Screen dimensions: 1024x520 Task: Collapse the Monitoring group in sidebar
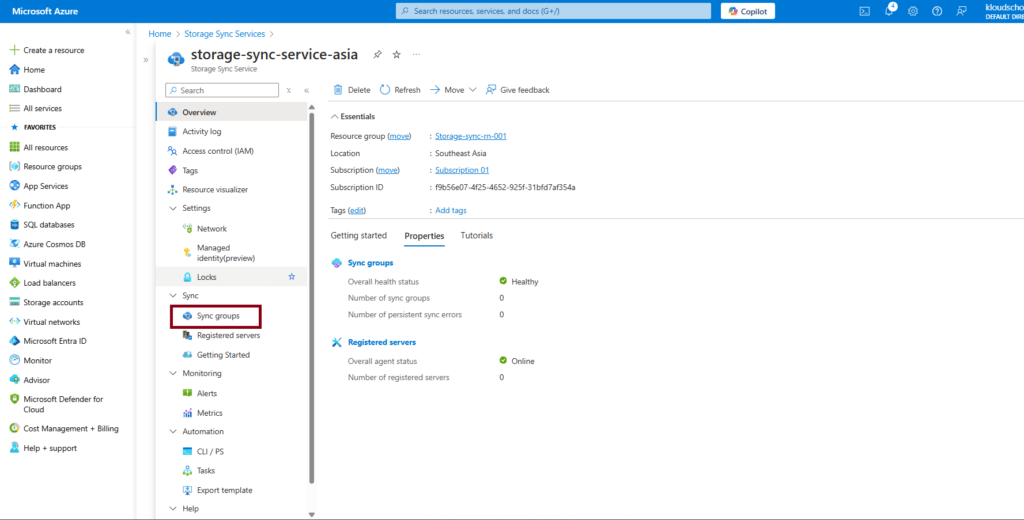pos(172,373)
